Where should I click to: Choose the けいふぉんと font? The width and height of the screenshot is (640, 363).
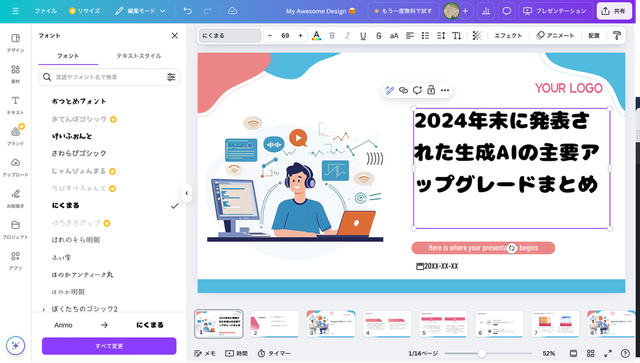(x=72, y=136)
